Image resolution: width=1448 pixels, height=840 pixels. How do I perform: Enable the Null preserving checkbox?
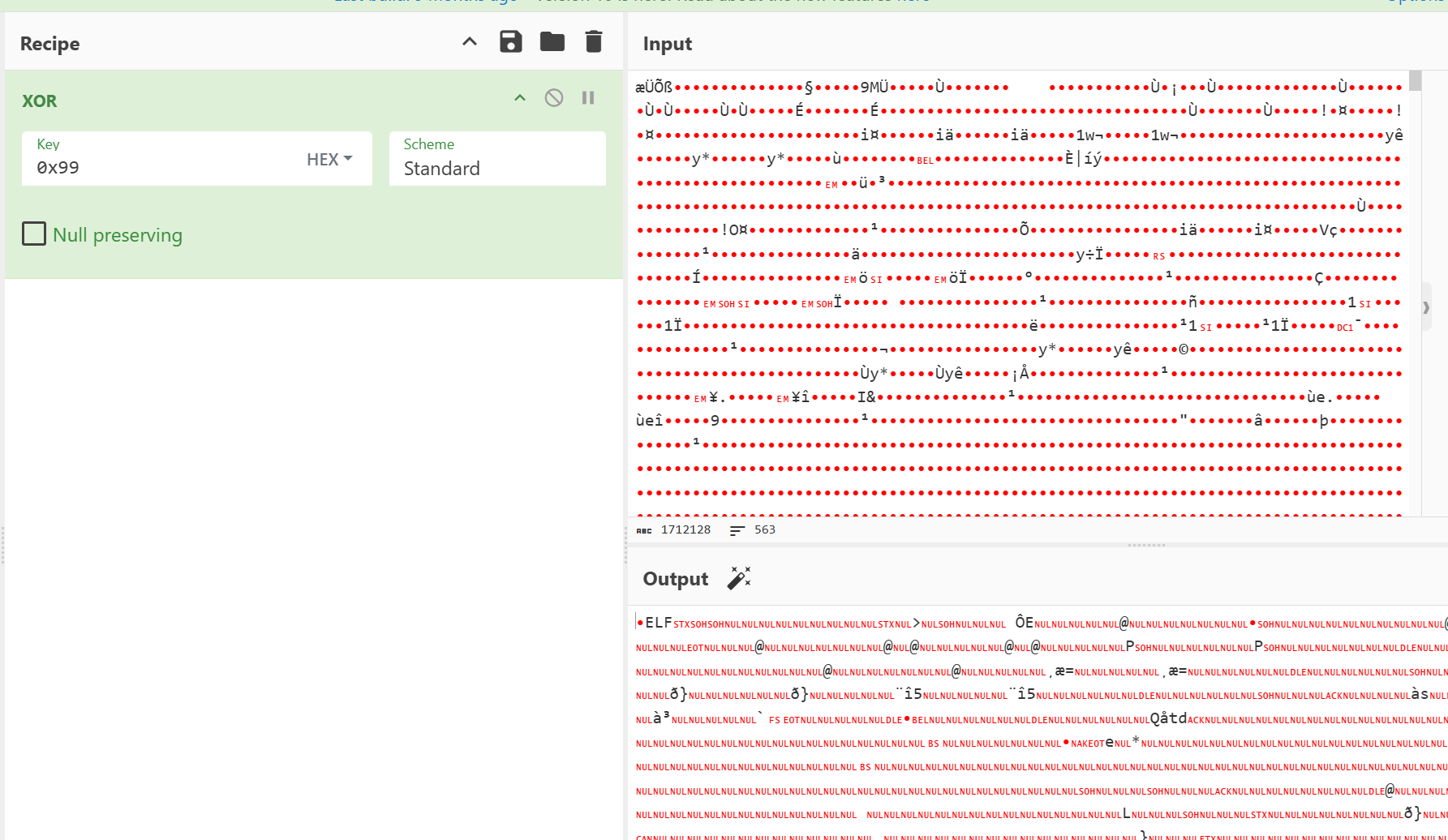[x=34, y=234]
